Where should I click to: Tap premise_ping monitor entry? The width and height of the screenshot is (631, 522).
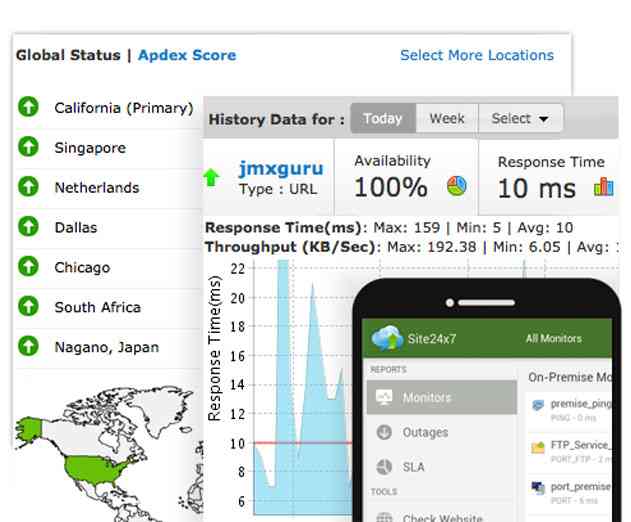[x=570, y=410]
